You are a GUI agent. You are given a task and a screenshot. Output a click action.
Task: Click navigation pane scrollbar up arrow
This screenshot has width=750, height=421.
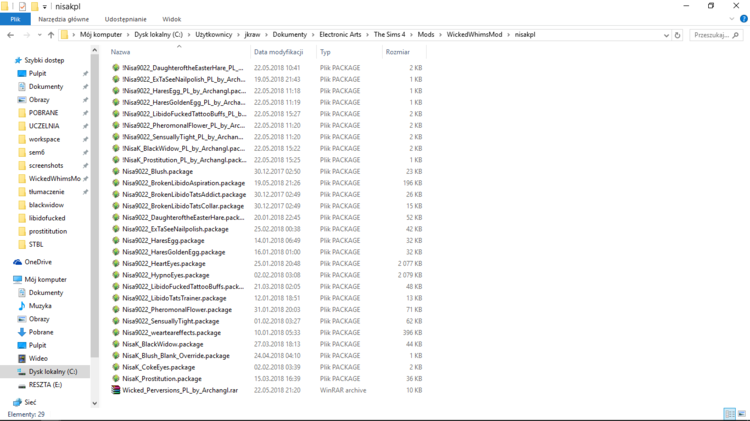coord(94,50)
